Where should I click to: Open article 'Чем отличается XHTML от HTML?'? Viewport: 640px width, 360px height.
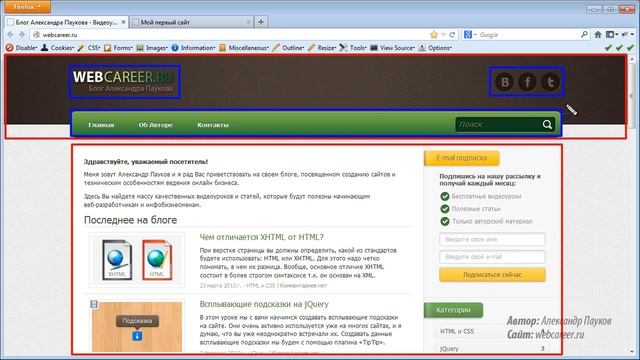[261, 237]
